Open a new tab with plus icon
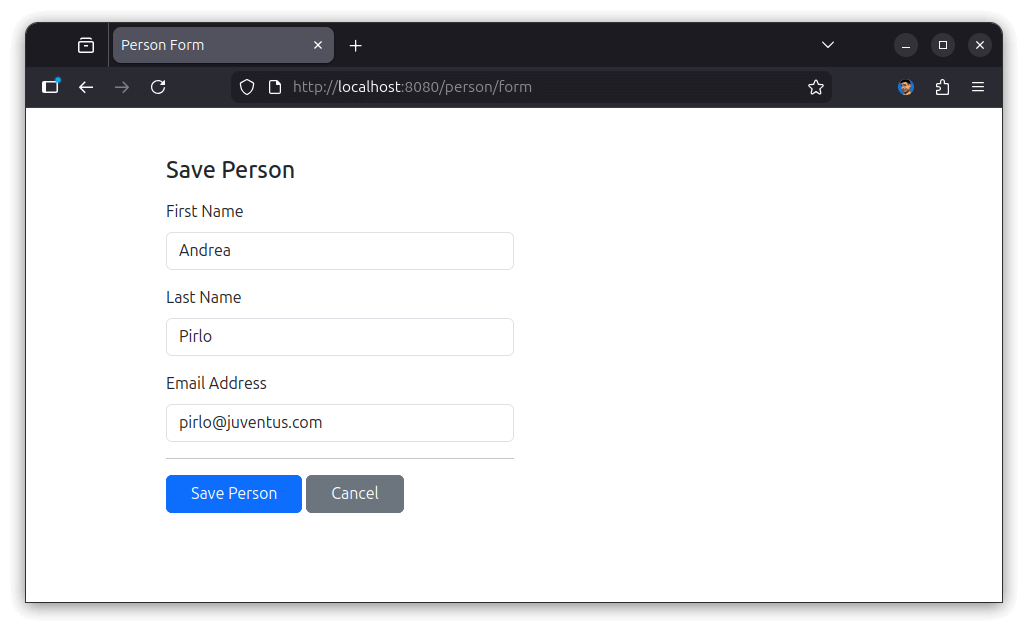1028x631 pixels. [x=355, y=45]
